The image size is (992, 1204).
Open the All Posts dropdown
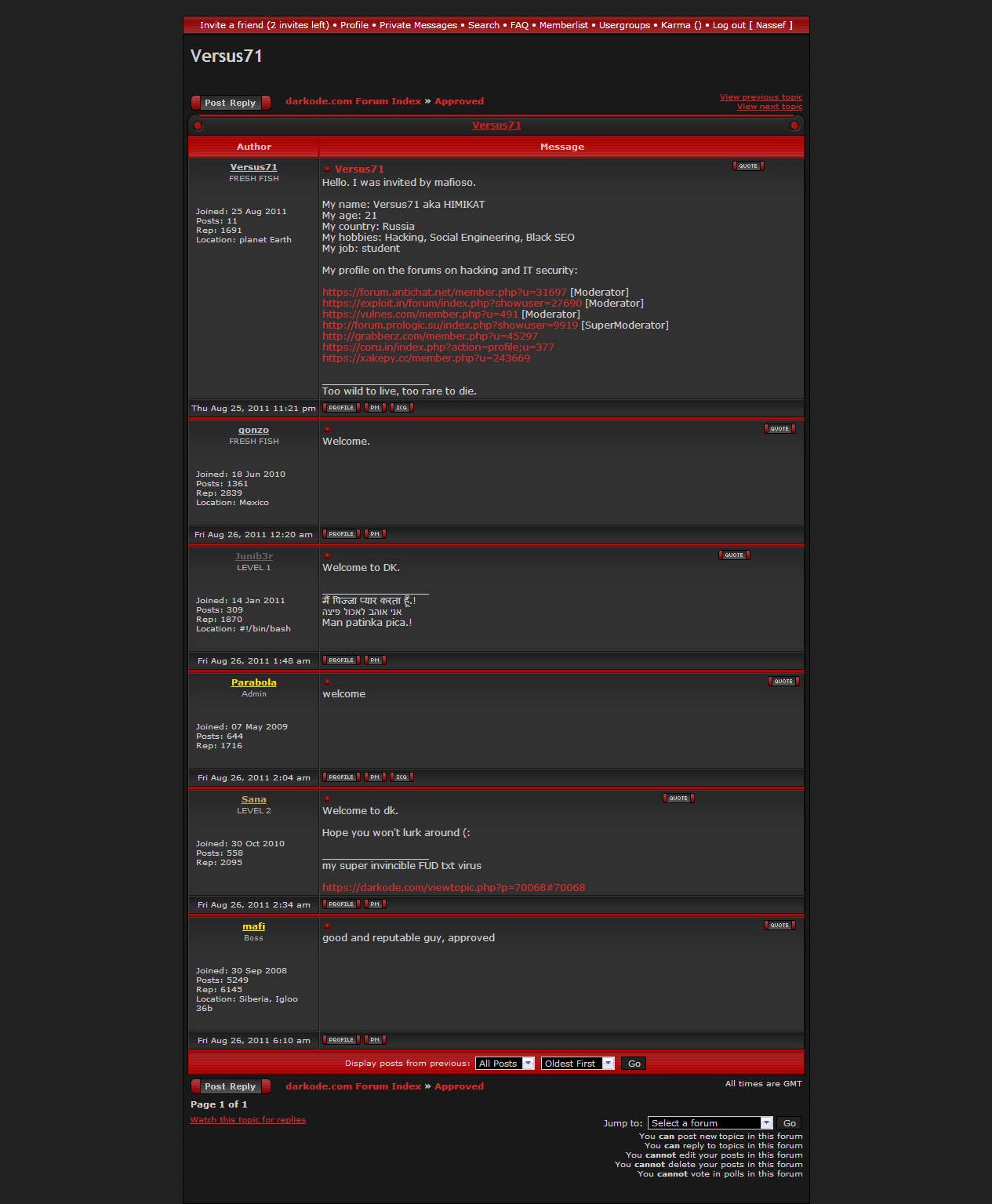[504, 1064]
